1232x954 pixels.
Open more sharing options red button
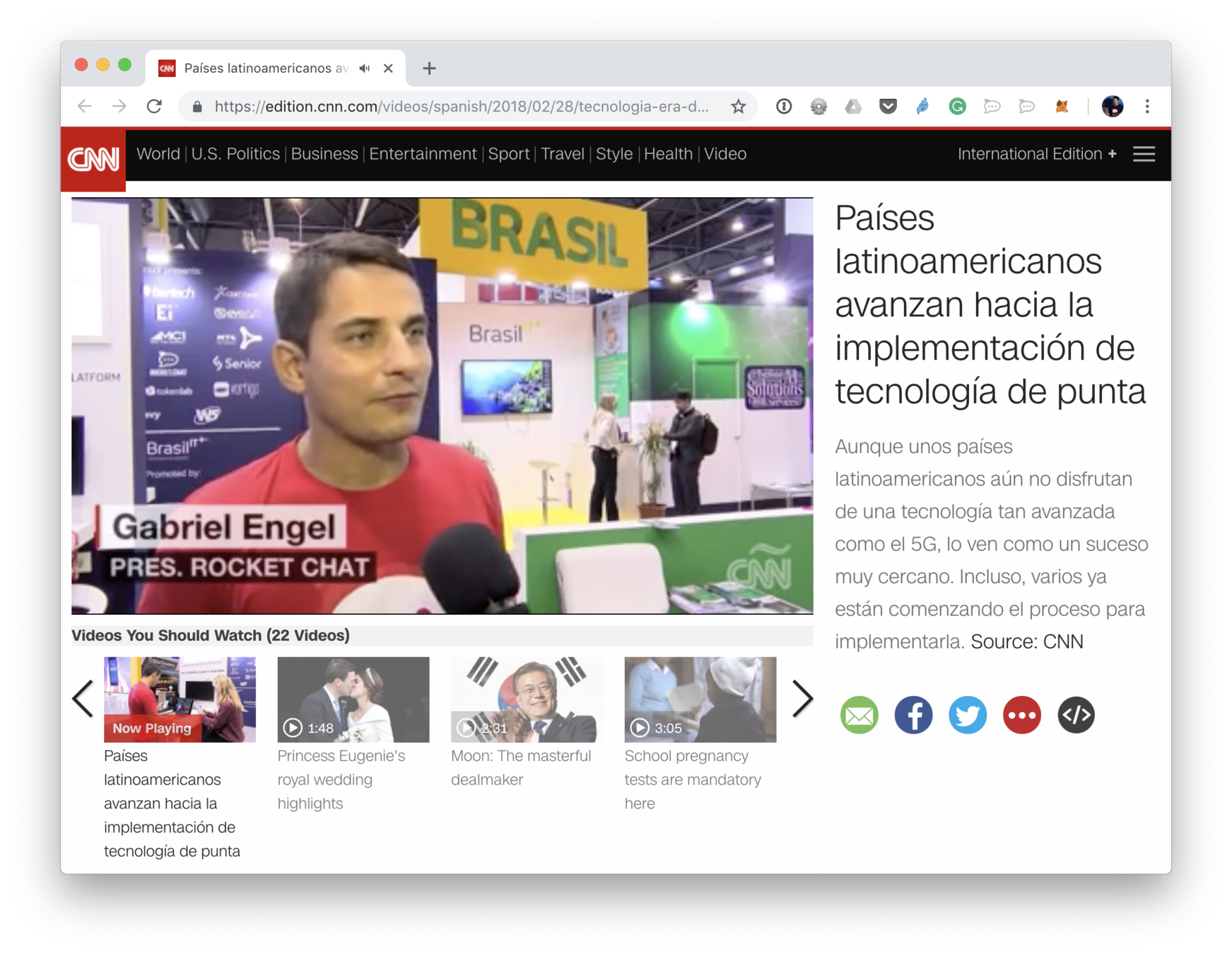click(1021, 714)
